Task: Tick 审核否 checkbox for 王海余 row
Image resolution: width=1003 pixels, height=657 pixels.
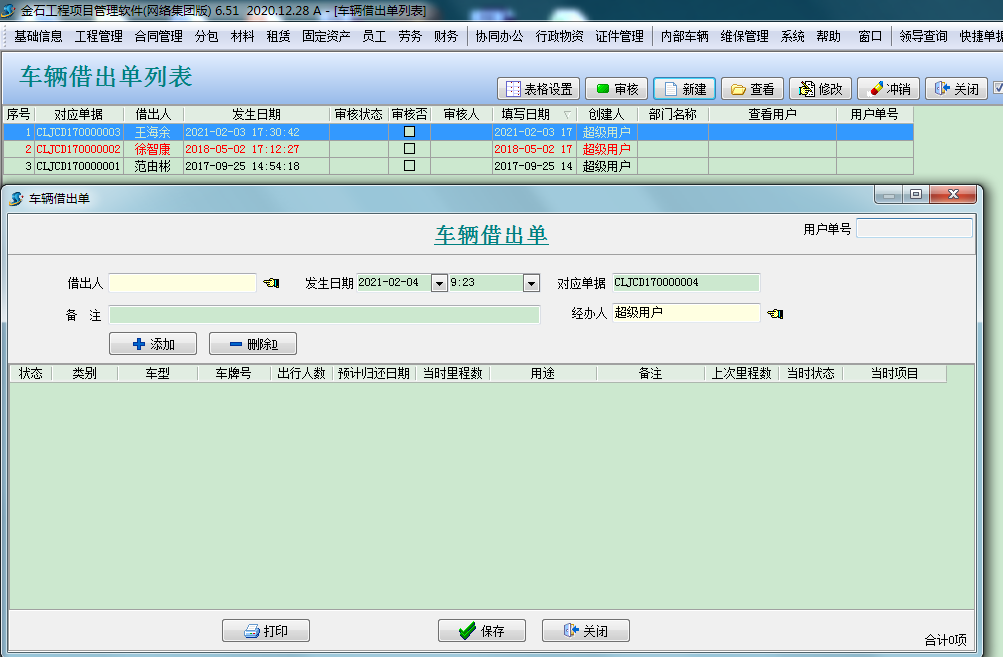Action: pos(409,132)
